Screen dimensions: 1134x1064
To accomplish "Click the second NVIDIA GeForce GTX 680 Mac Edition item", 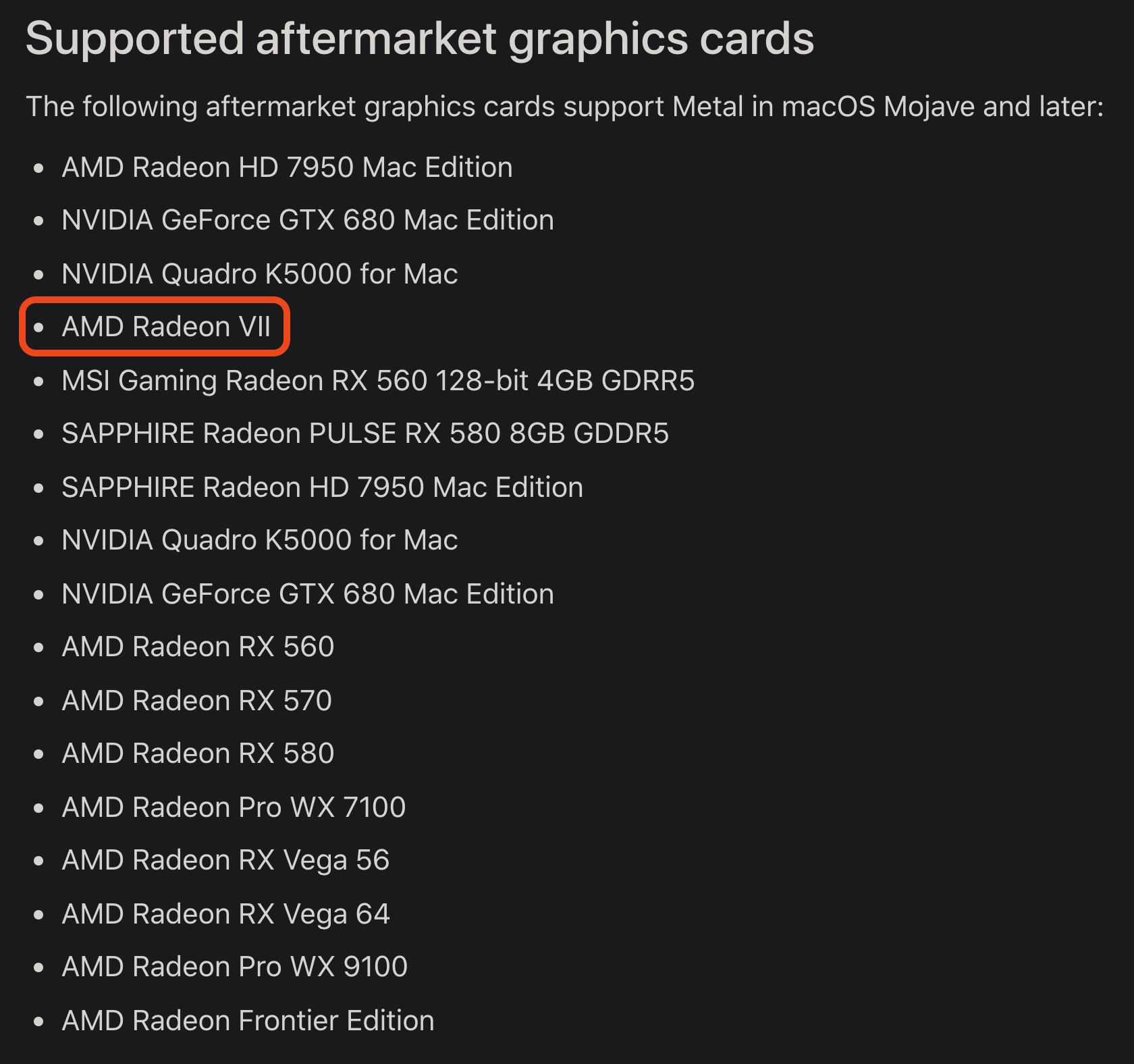I will pyautogui.click(x=308, y=594).
